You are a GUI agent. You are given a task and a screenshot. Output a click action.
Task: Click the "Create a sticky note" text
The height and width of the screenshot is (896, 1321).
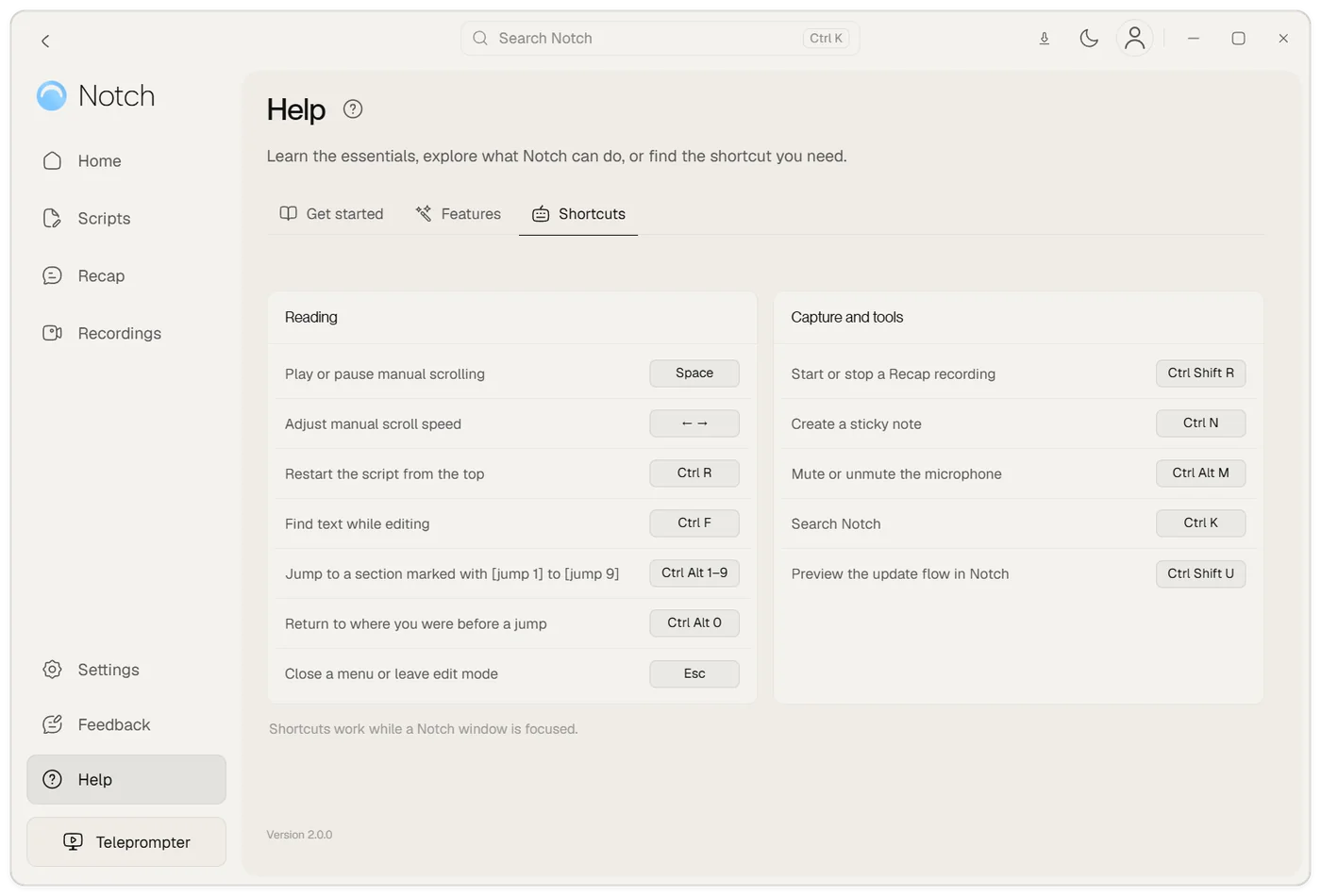[857, 424]
